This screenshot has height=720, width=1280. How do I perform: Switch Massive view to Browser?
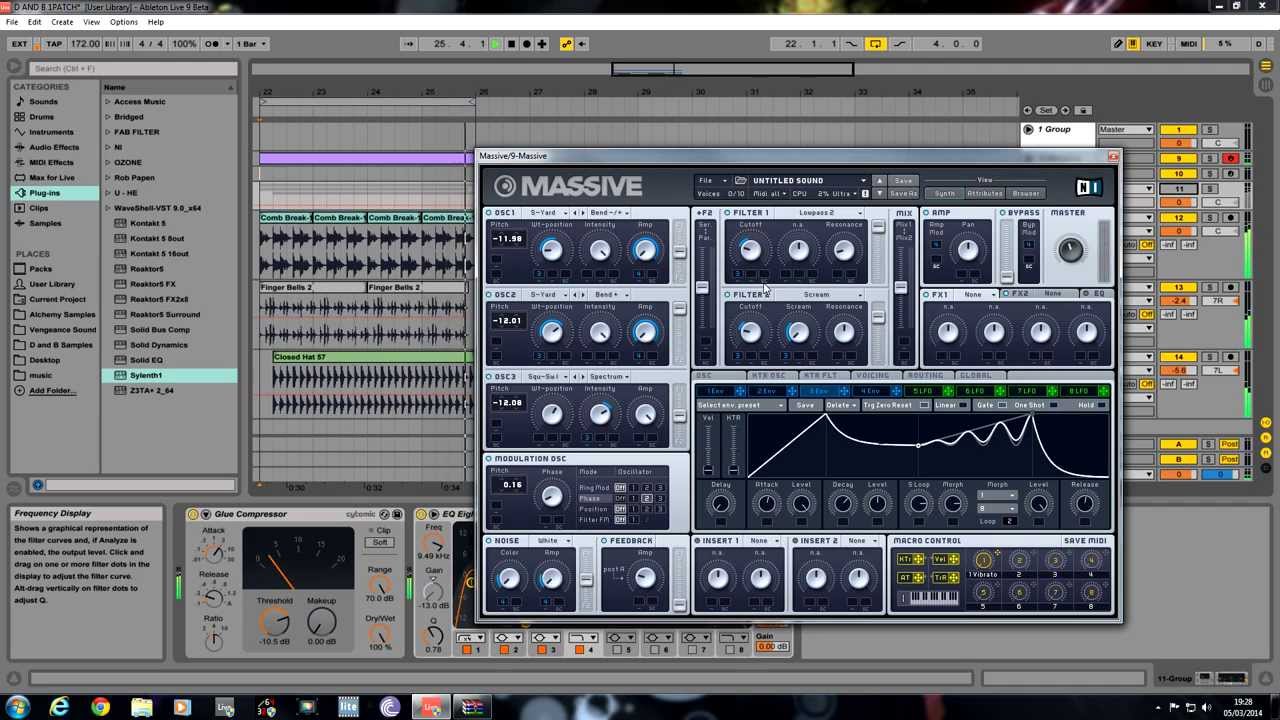[1026, 194]
